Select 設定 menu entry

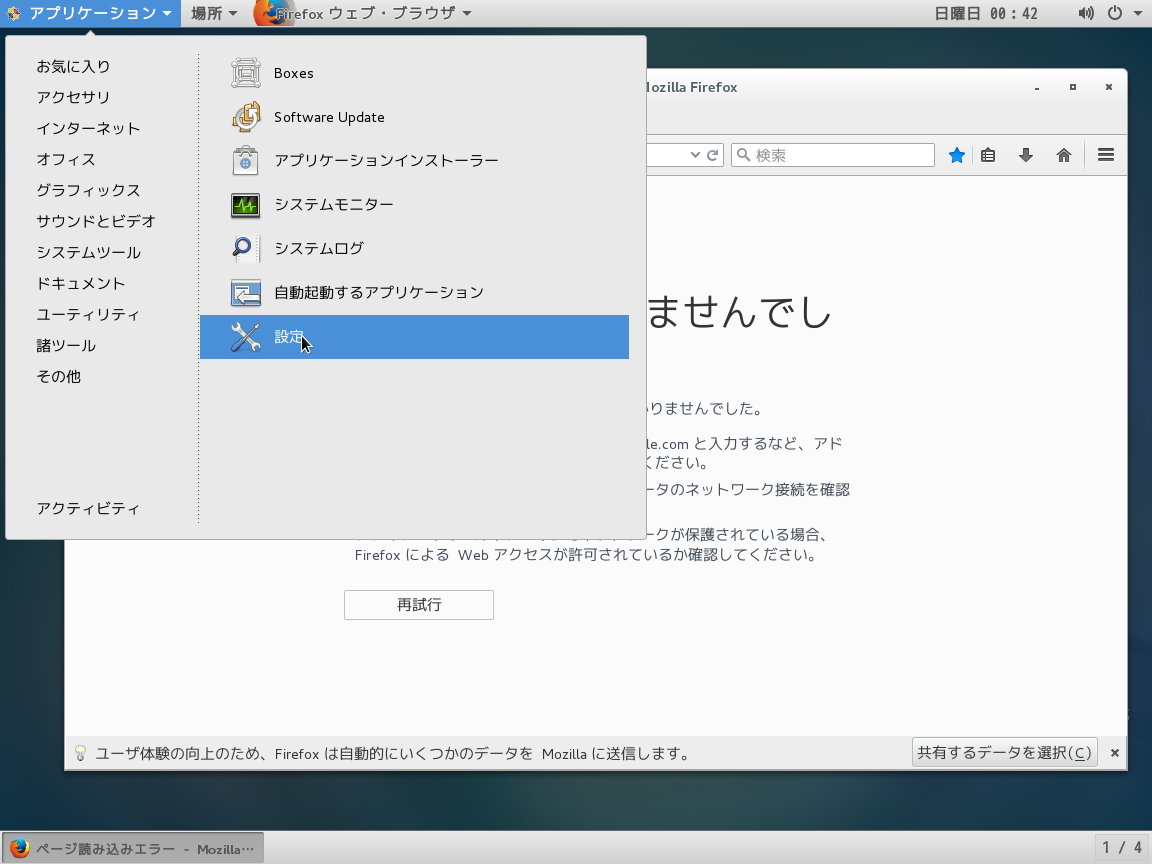click(x=414, y=337)
